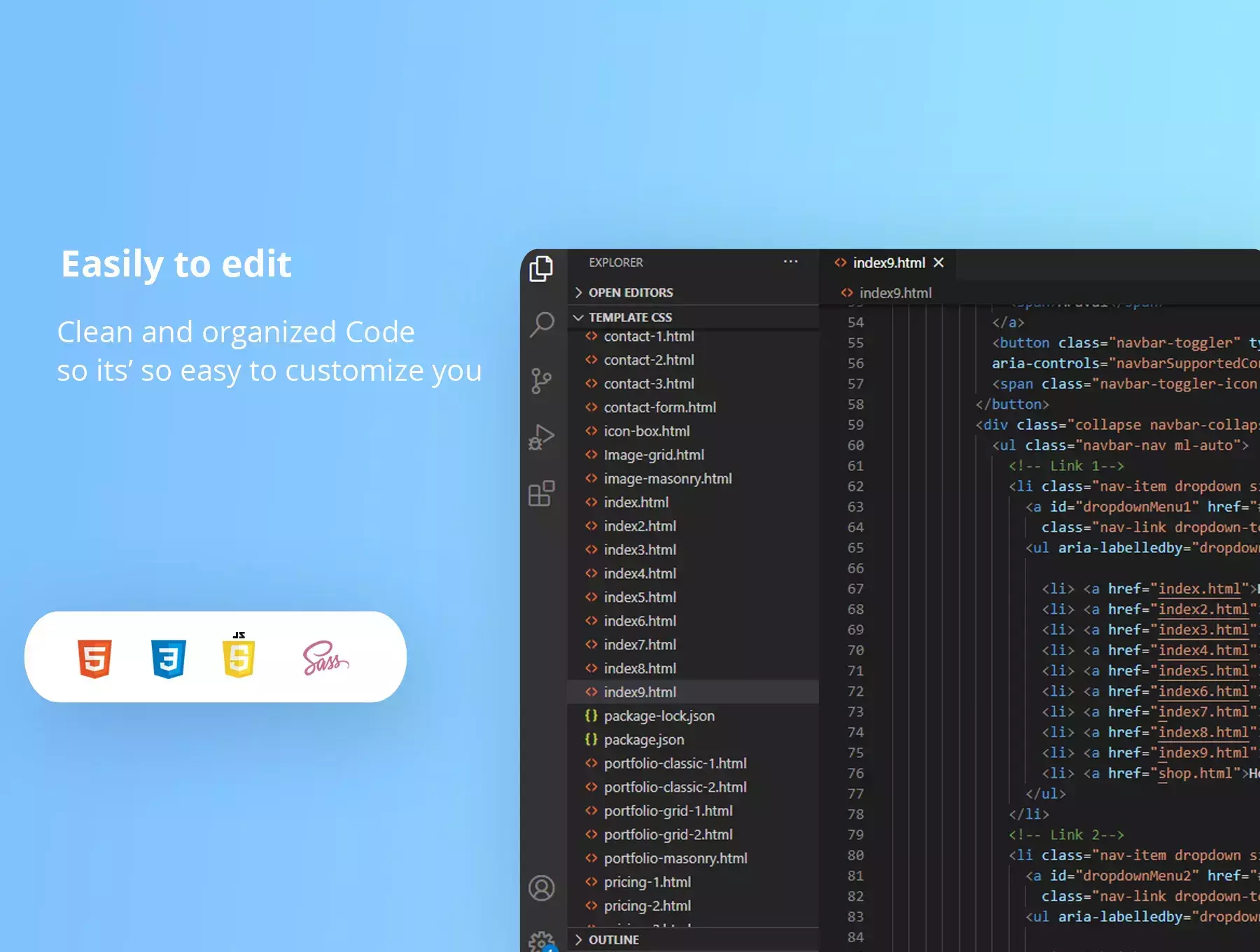This screenshot has height=952, width=1260.
Task: Select the index9.html editor tab
Action: 889,263
